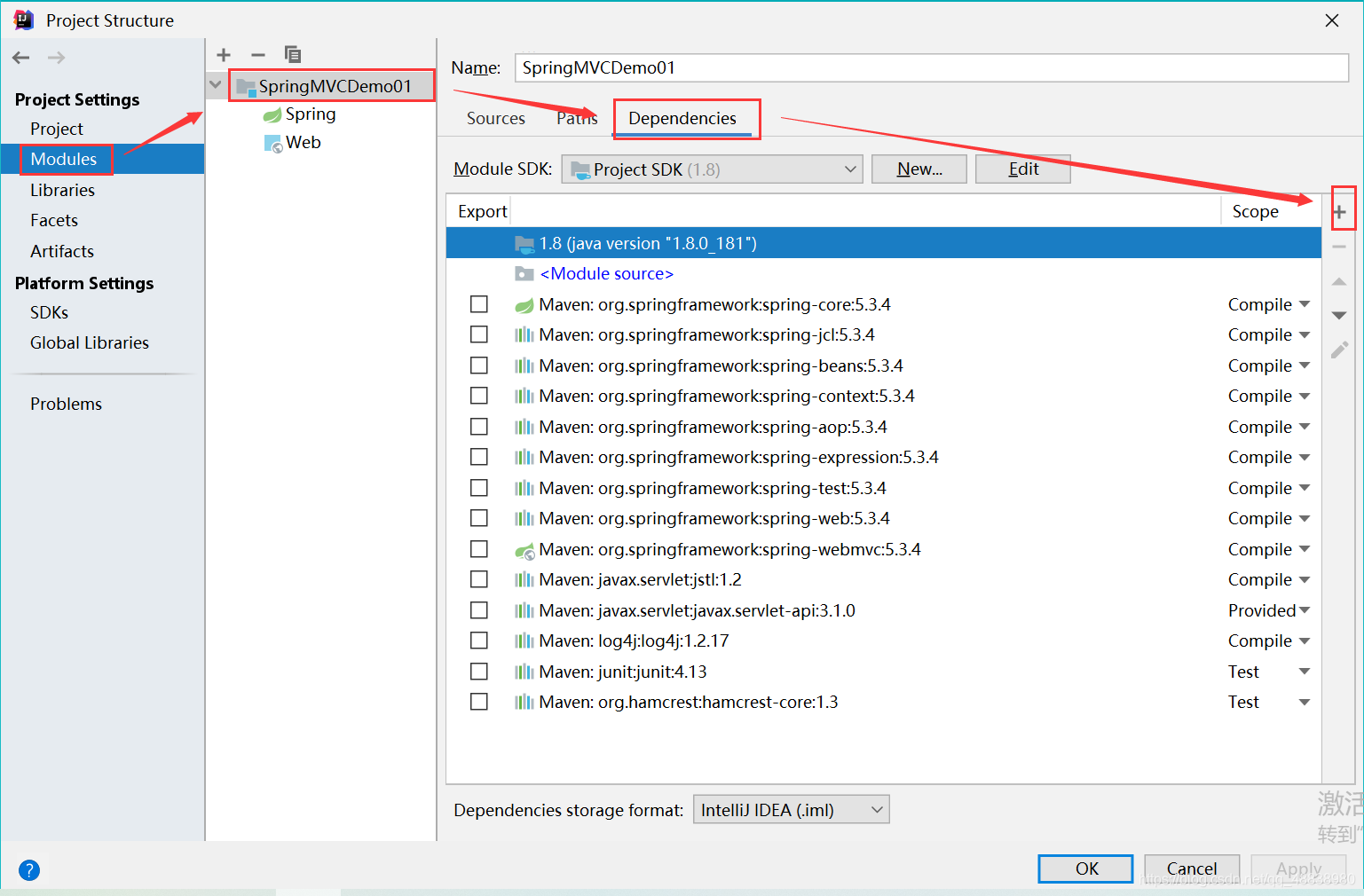This screenshot has width=1364, height=896.
Task: Collapse the SpringMVCDemo01 tree node
Action: pos(216,85)
